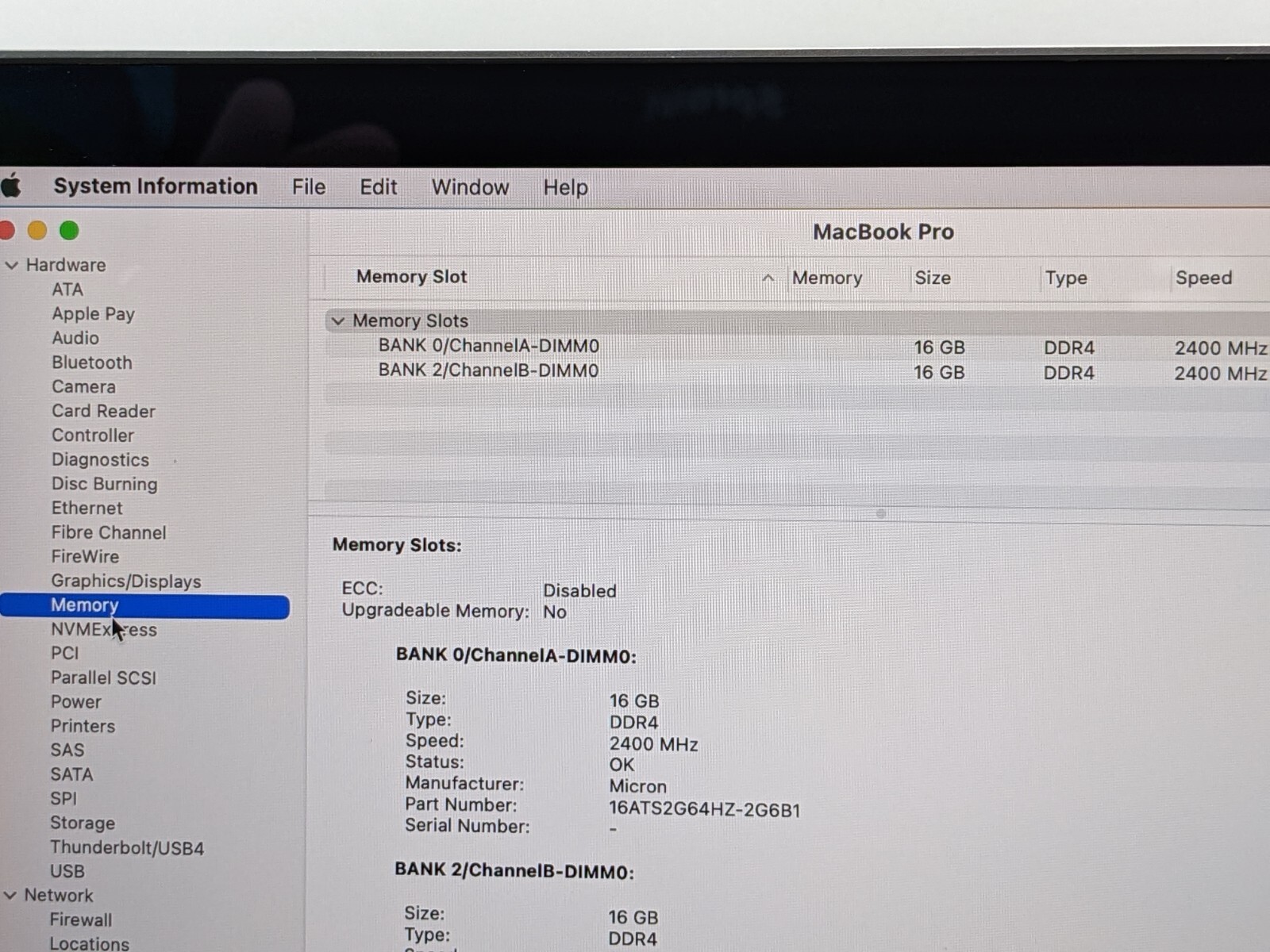This screenshot has height=952, width=1270.
Task: Click the green zoom window button
Action: coord(69,231)
